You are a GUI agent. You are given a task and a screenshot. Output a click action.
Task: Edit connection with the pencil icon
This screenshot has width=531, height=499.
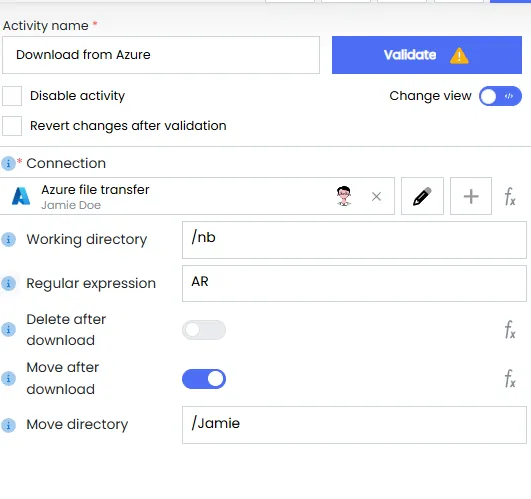pos(422,196)
